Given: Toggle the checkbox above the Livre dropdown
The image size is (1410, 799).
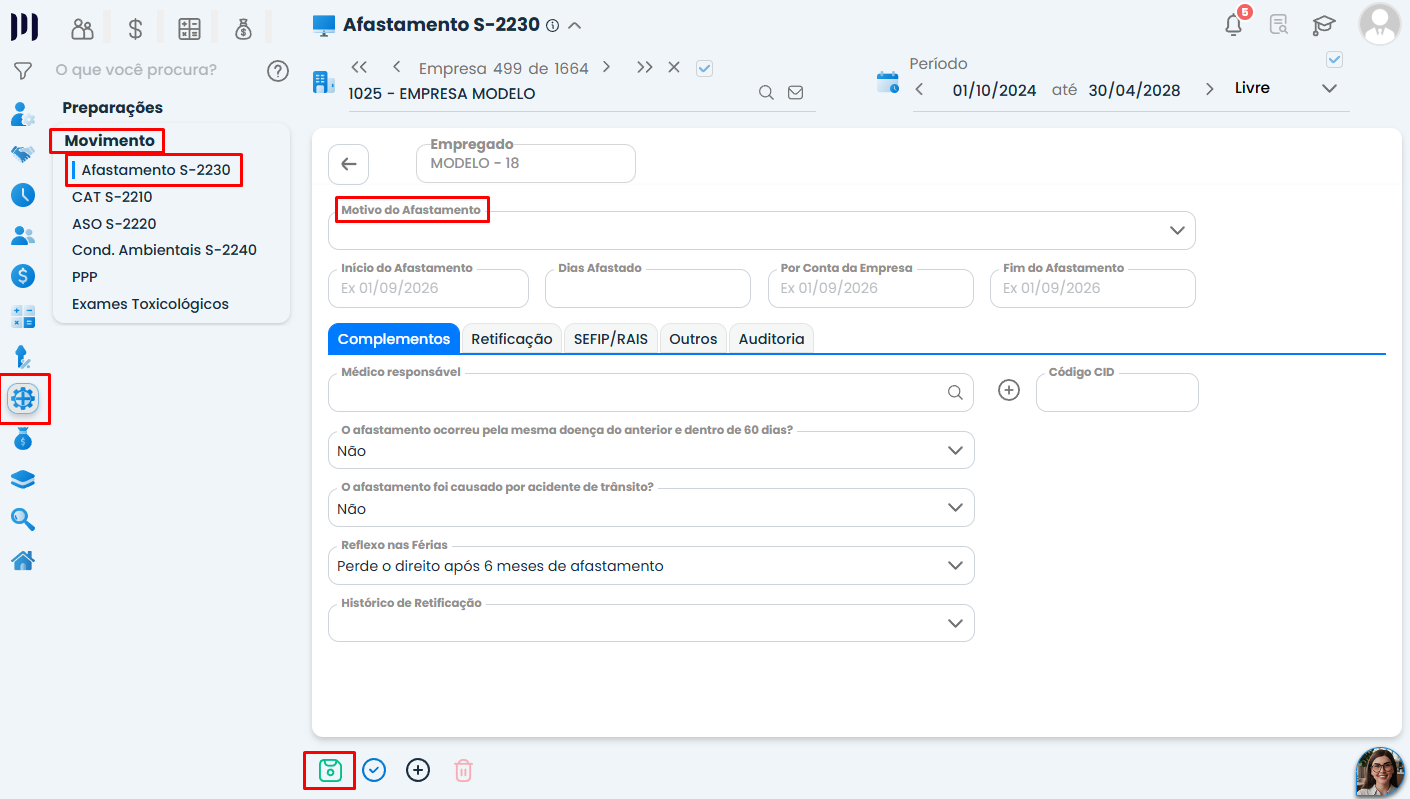Looking at the screenshot, I should point(1334,60).
